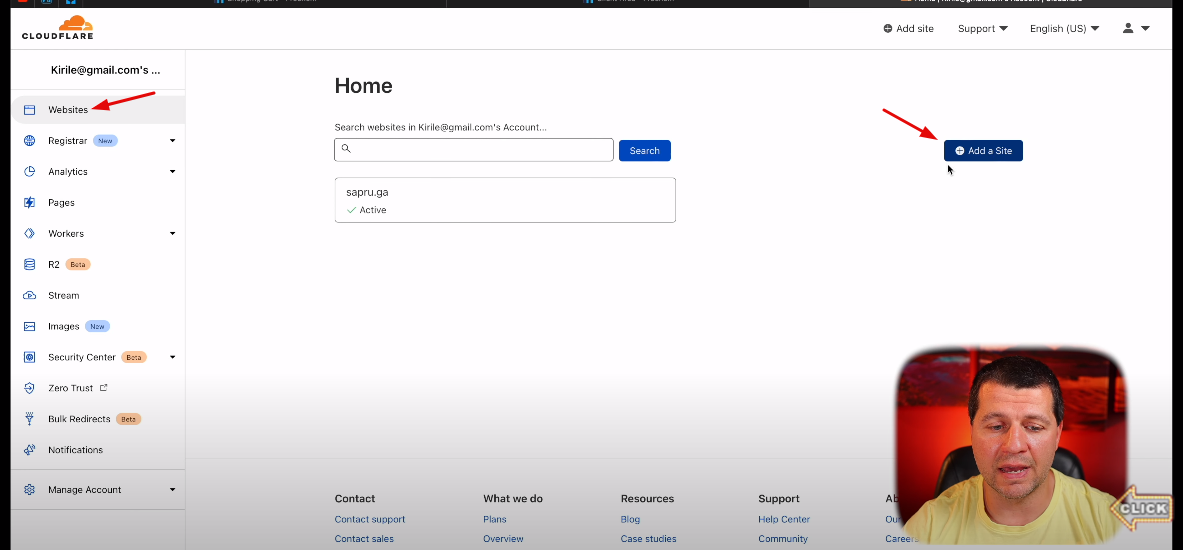Image resolution: width=1183 pixels, height=550 pixels.
Task: Click the blue Add a Site button
Action: (983, 151)
